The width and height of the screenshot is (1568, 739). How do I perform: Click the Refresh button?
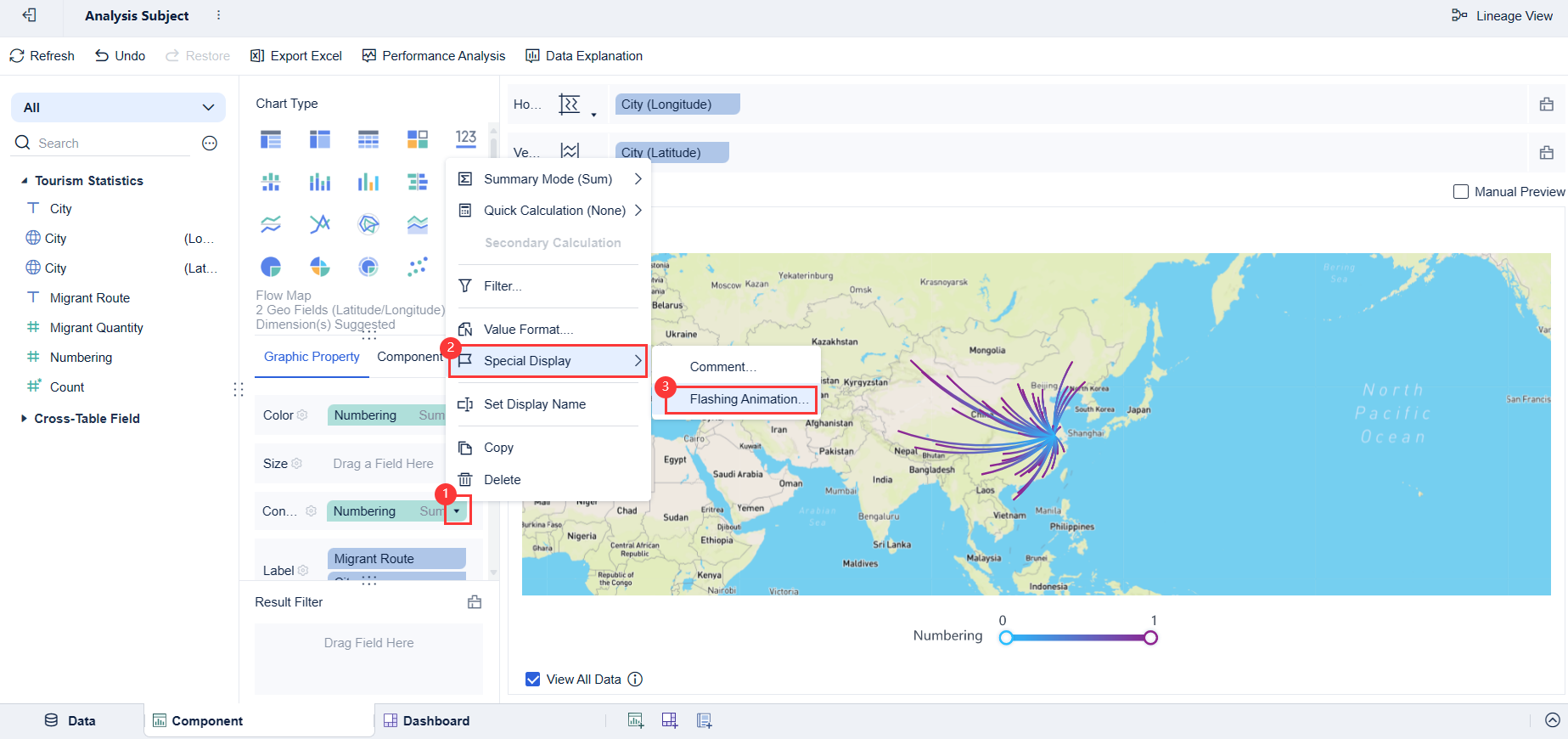tap(42, 56)
